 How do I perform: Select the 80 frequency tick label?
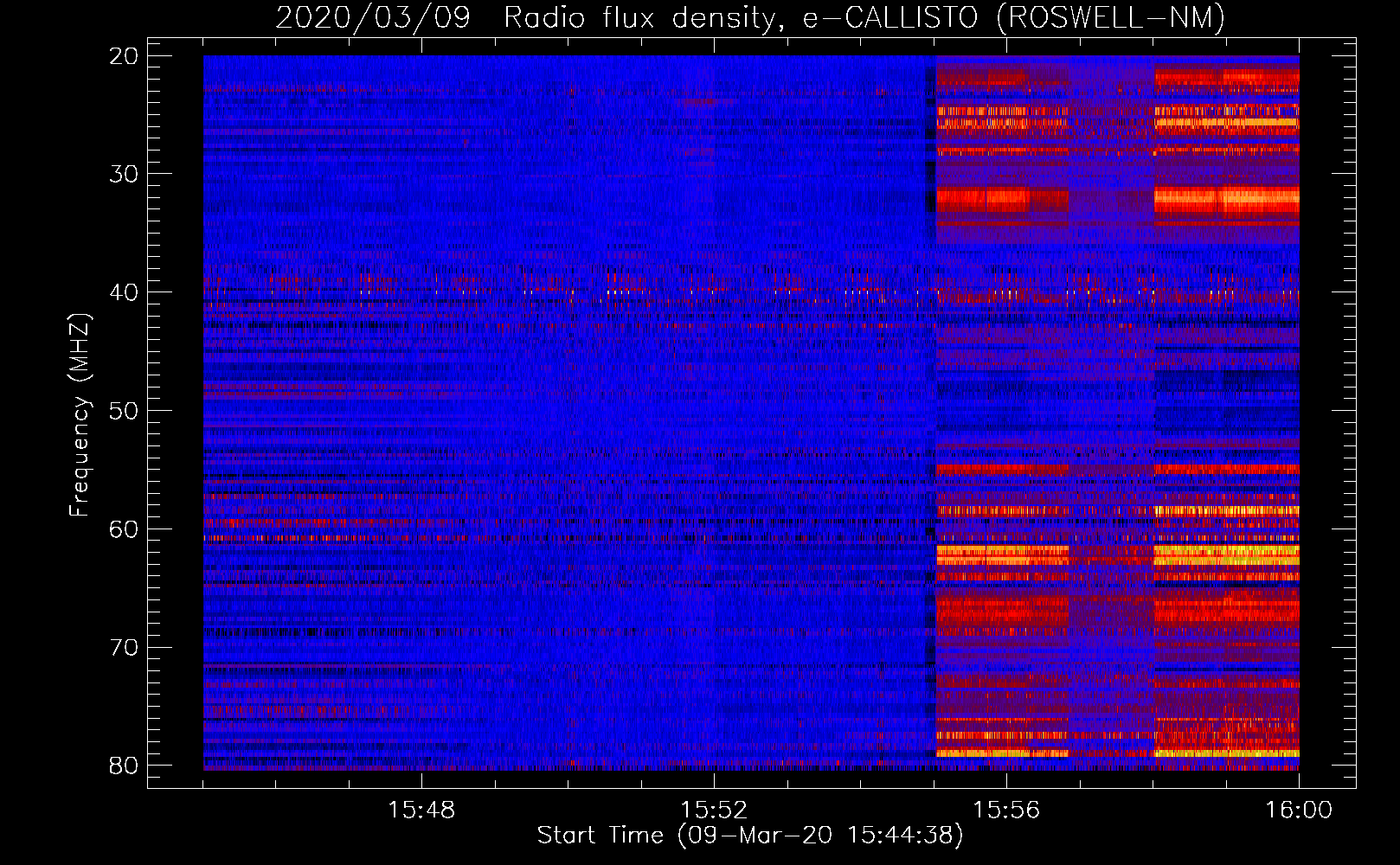(124, 766)
